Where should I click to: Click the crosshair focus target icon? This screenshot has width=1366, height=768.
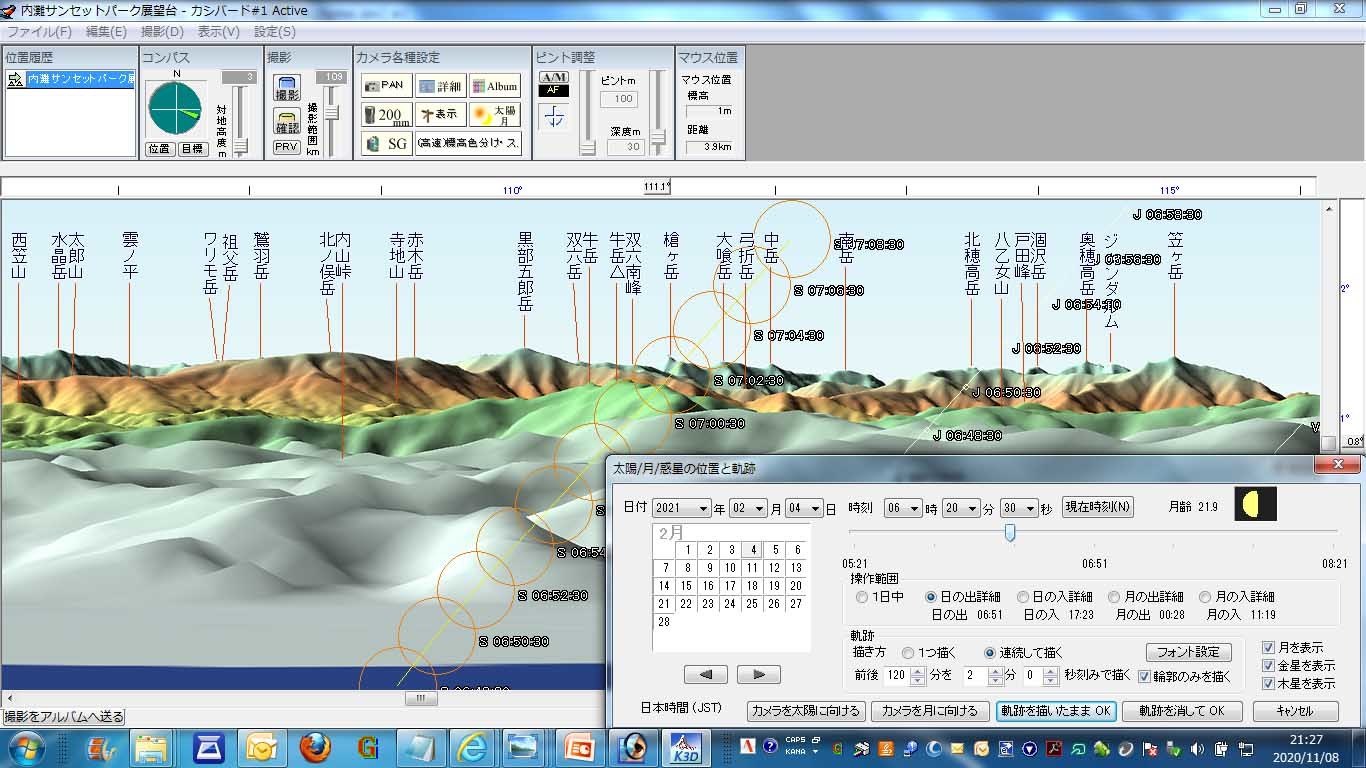point(554,117)
